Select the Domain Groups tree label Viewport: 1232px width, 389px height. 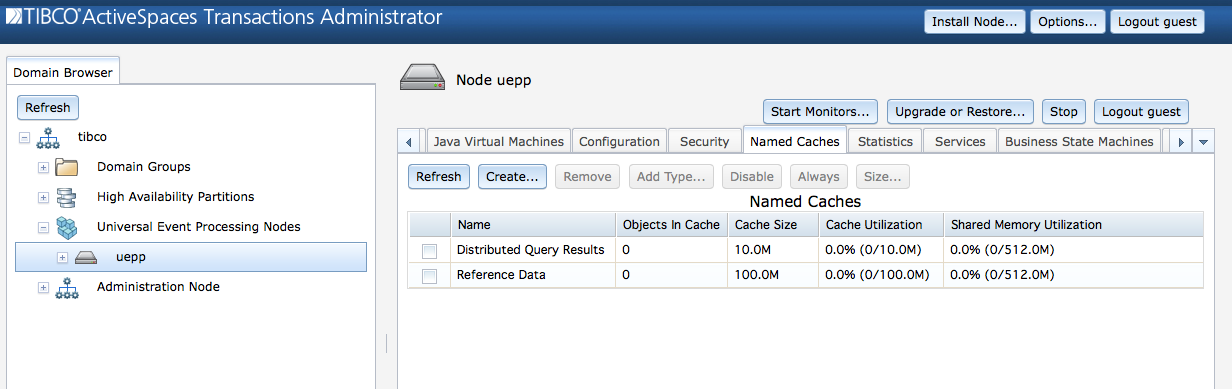coord(144,167)
